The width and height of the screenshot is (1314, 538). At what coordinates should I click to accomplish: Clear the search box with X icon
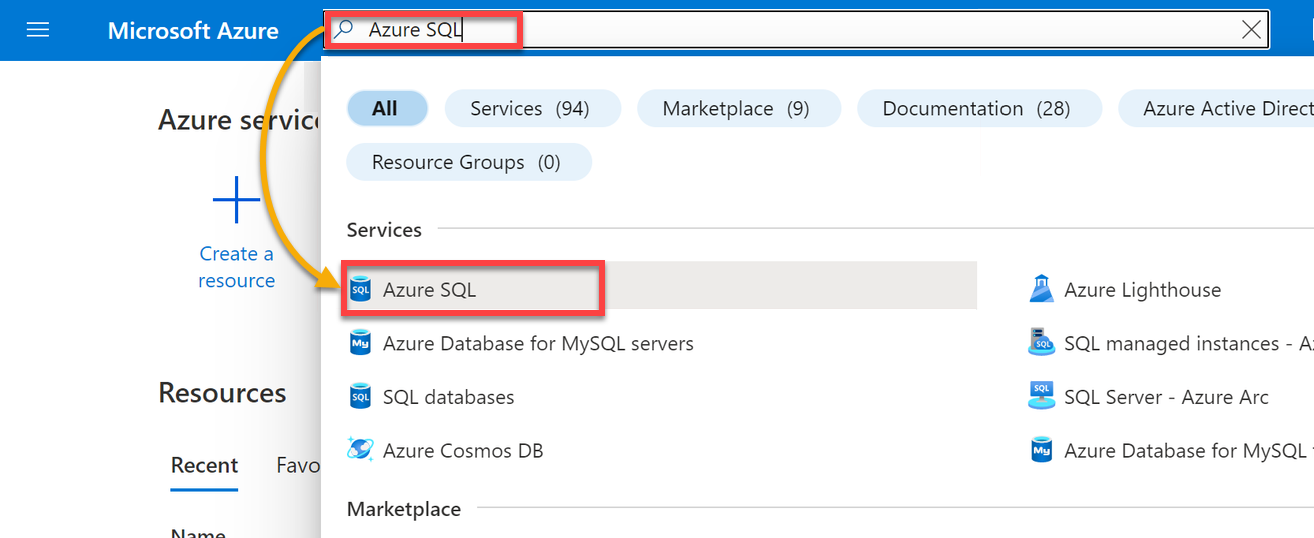click(1251, 30)
